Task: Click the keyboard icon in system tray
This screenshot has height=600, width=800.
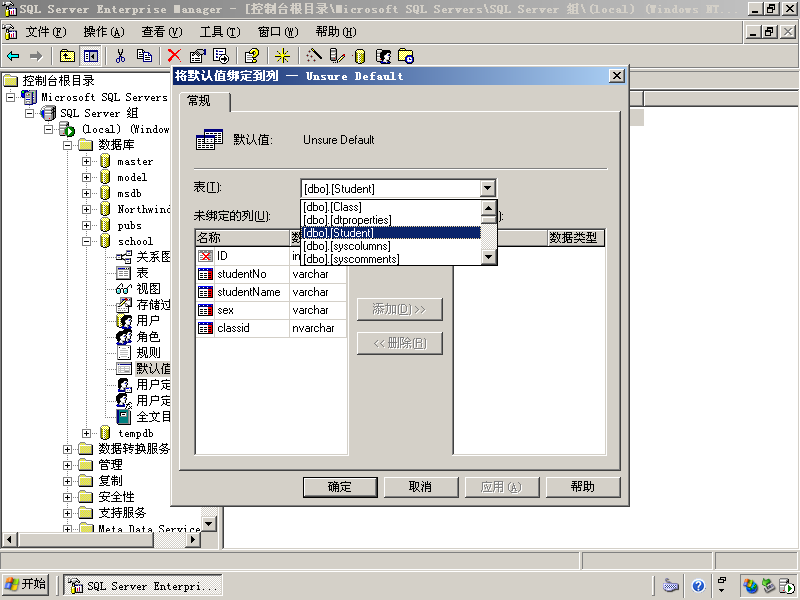Action: (x=670, y=586)
